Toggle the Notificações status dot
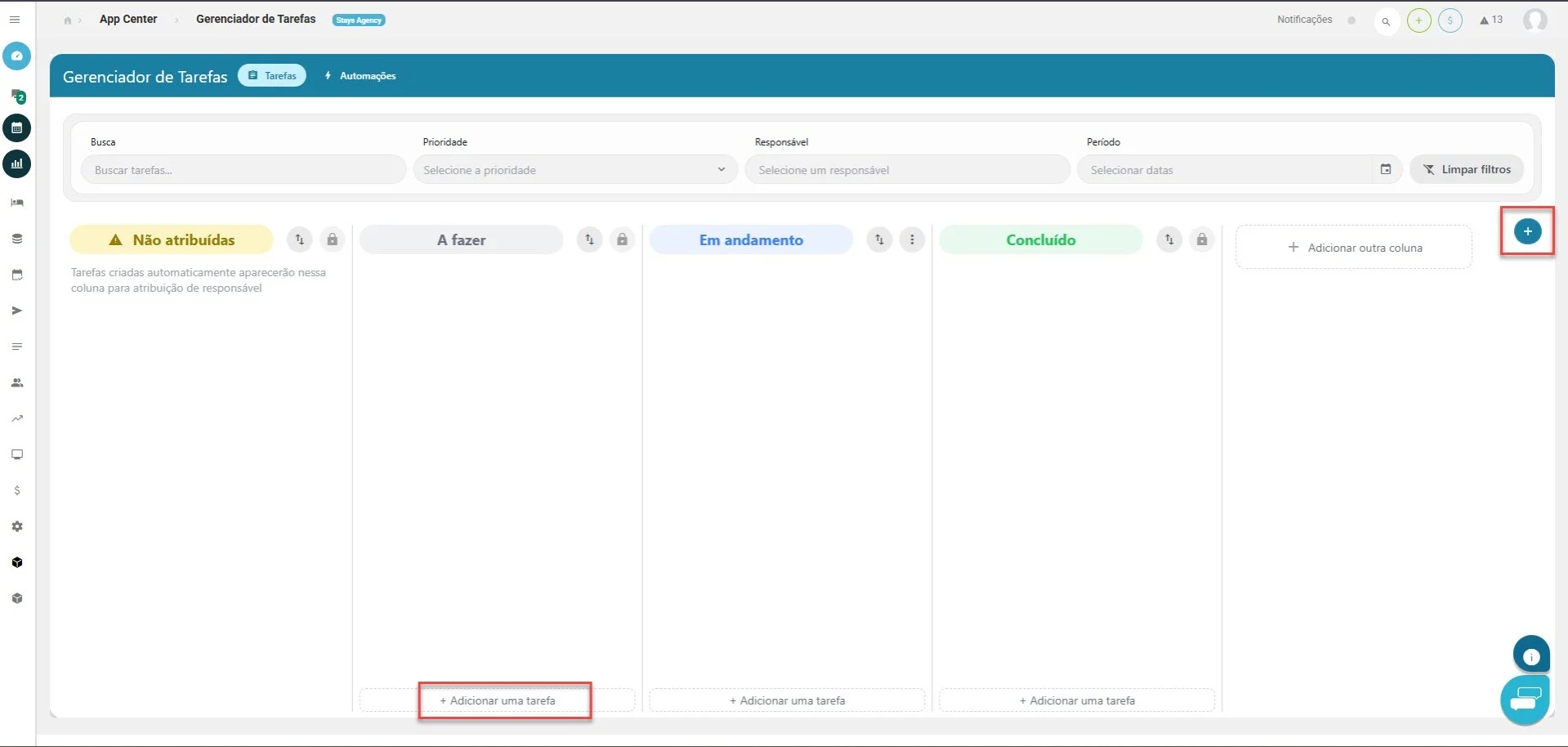1568x747 pixels. 1351,20
